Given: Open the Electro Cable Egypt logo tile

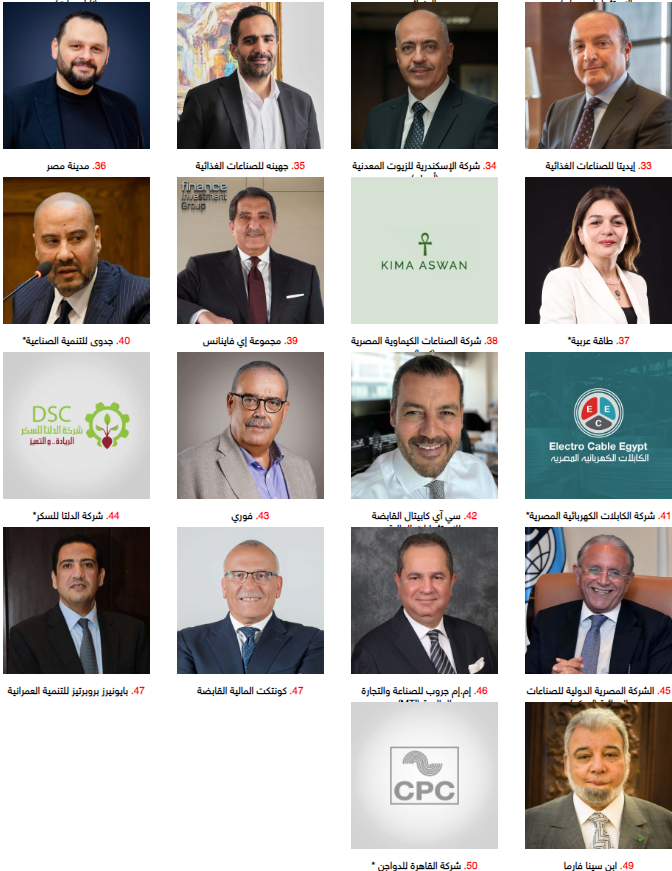Looking at the screenshot, I should [x=599, y=426].
